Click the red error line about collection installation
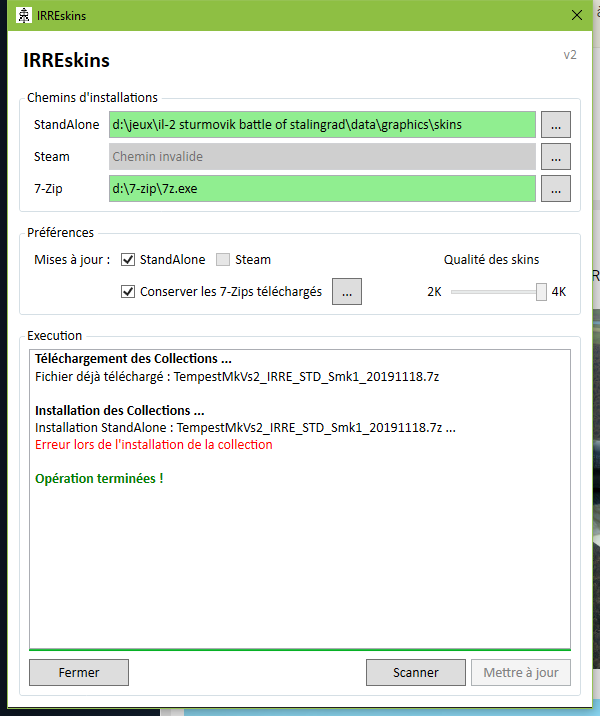The width and height of the screenshot is (600, 716). [x=154, y=445]
